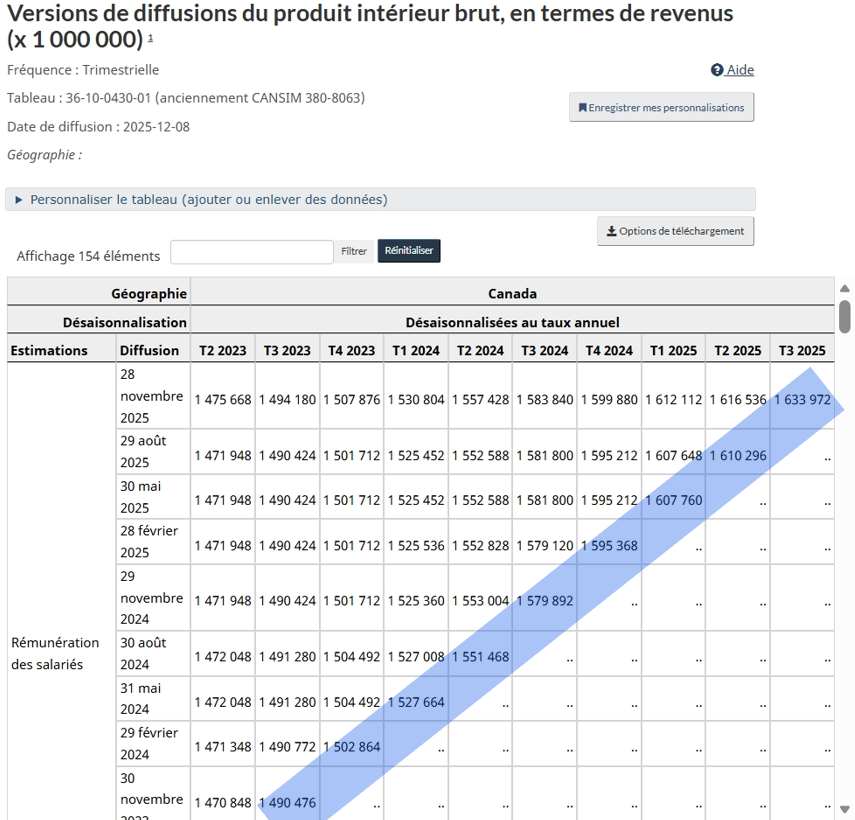Screen dimensions: 855x820
Task: Click the disclosure triangle beside Personnaliser le tableau
Action: 18,199
